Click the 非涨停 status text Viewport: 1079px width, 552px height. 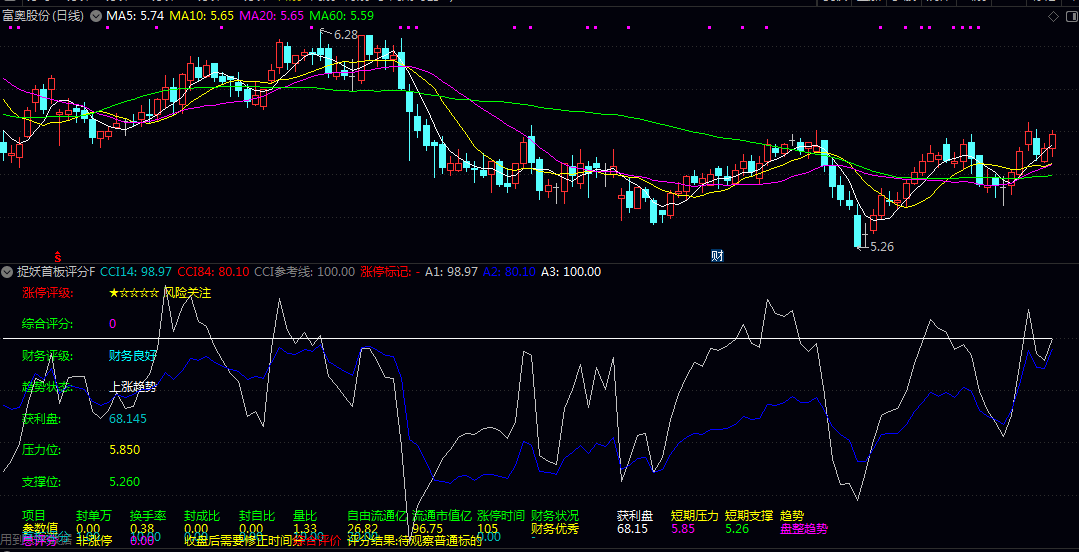pos(94,541)
